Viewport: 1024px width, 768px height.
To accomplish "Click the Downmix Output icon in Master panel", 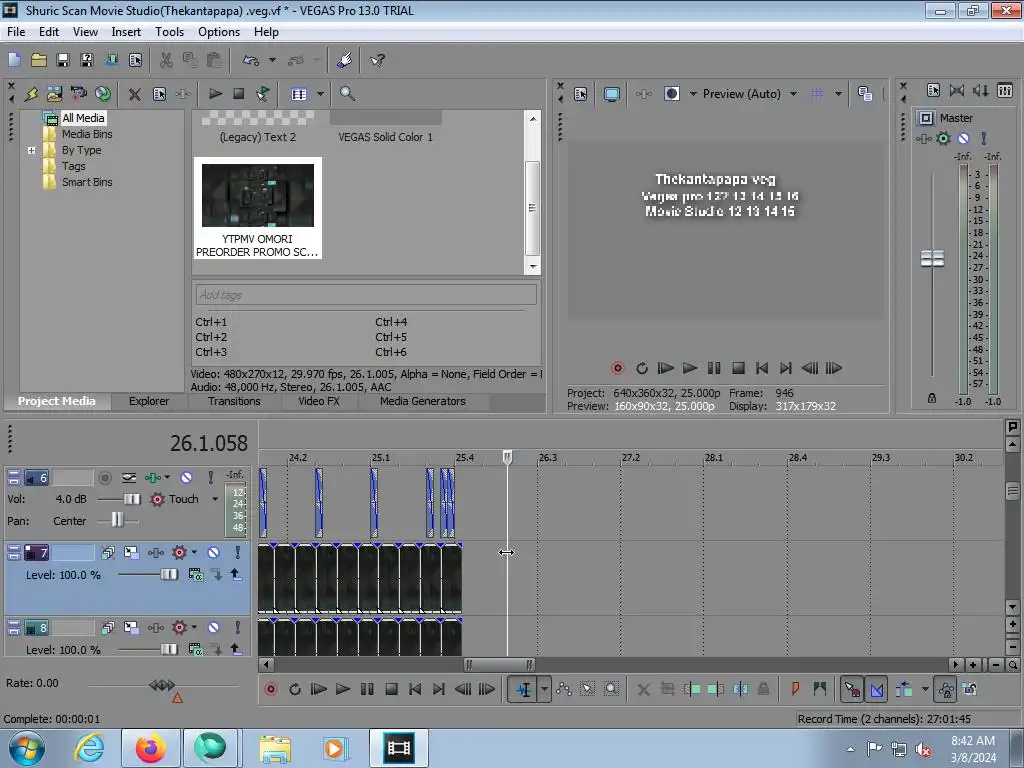I will coord(957,90).
